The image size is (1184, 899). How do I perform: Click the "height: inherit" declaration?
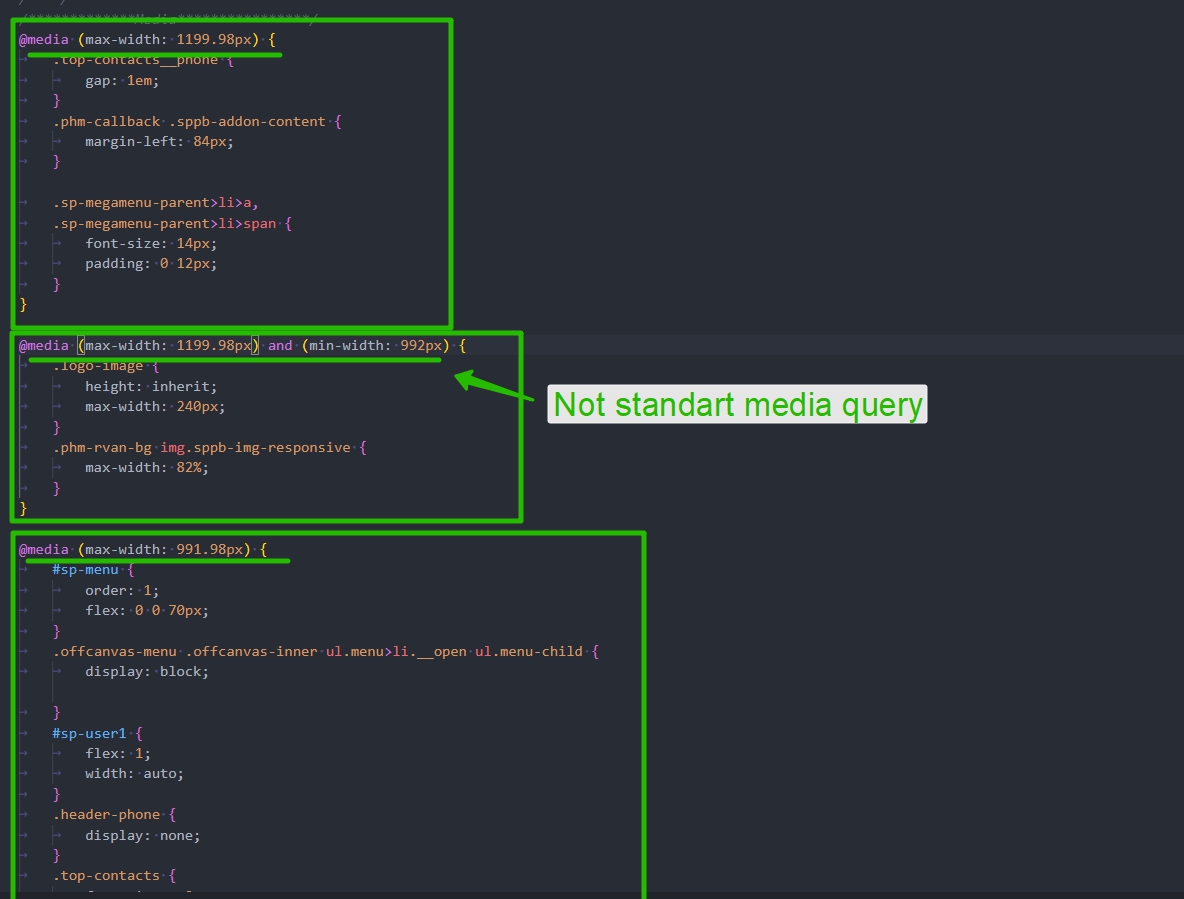pyautogui.click(x=150, y=386)
